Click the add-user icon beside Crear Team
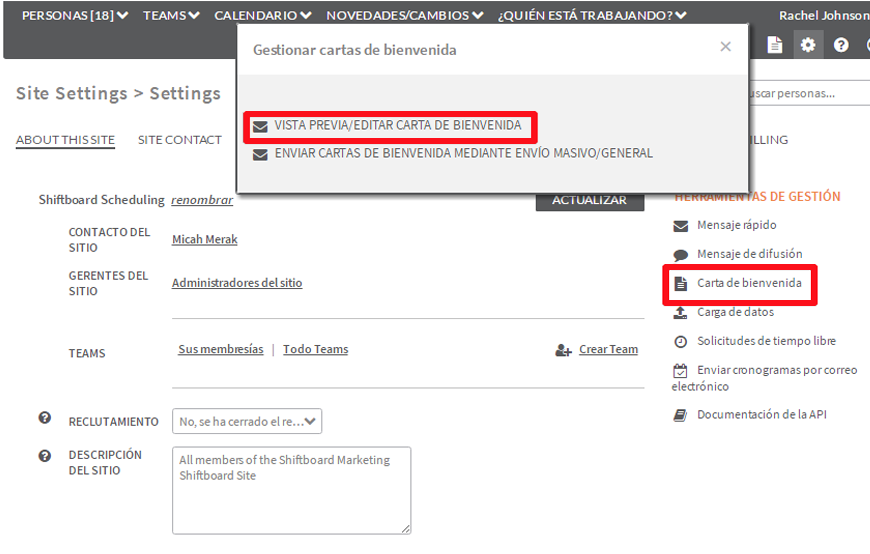The image size is (870, 554). pos(563,350)
